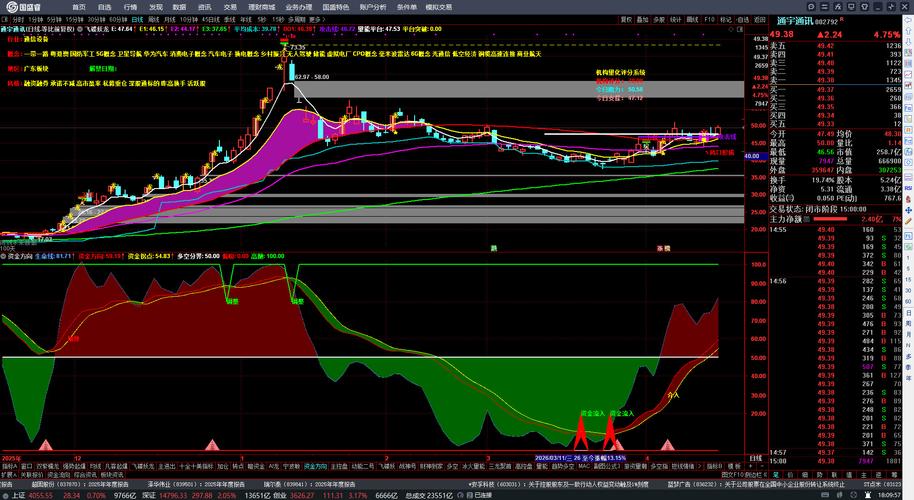Viewport: 914px width, 500px height.
Task: Click the 多股 button
Action: click(659, 19)
